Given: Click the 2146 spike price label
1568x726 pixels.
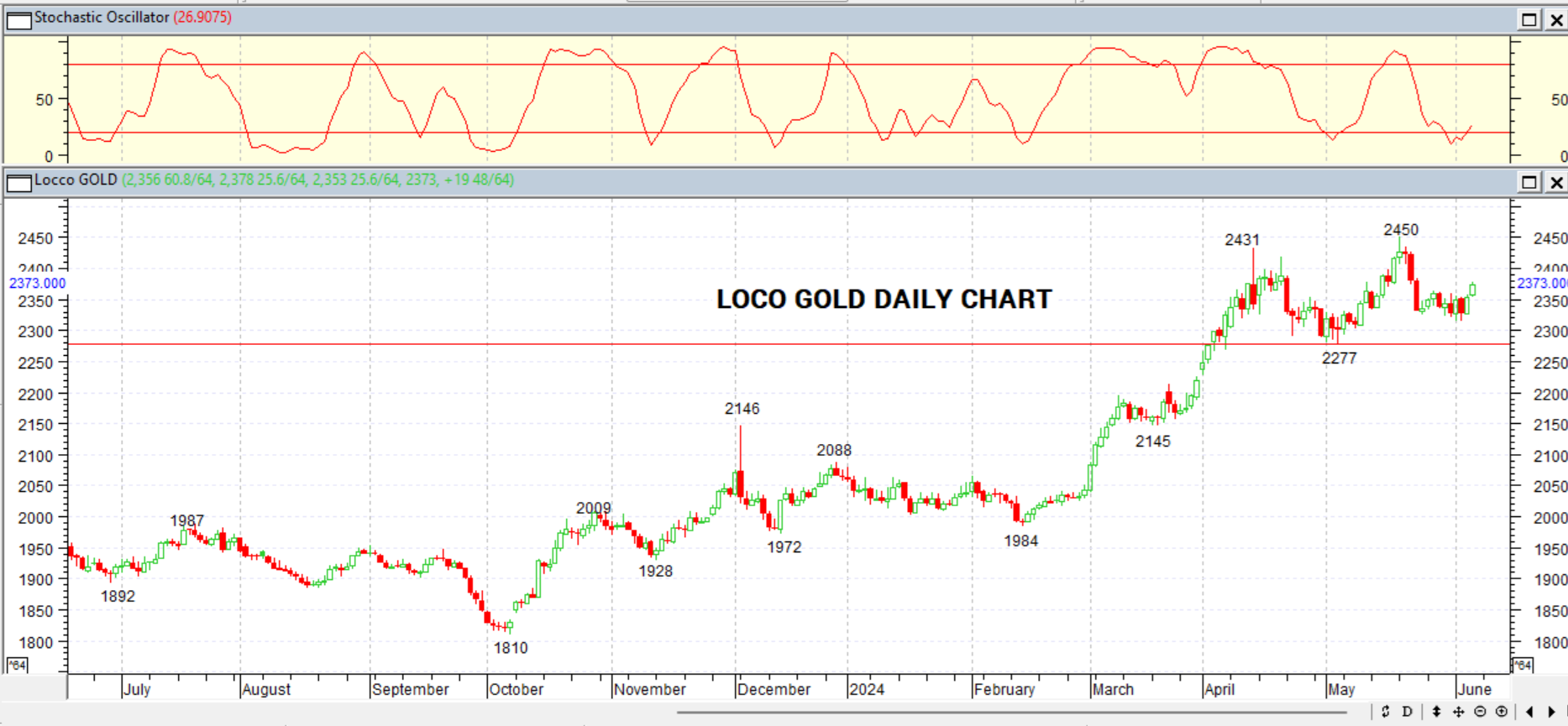Looking at the screenshot, I should click(x=742, y=409).
